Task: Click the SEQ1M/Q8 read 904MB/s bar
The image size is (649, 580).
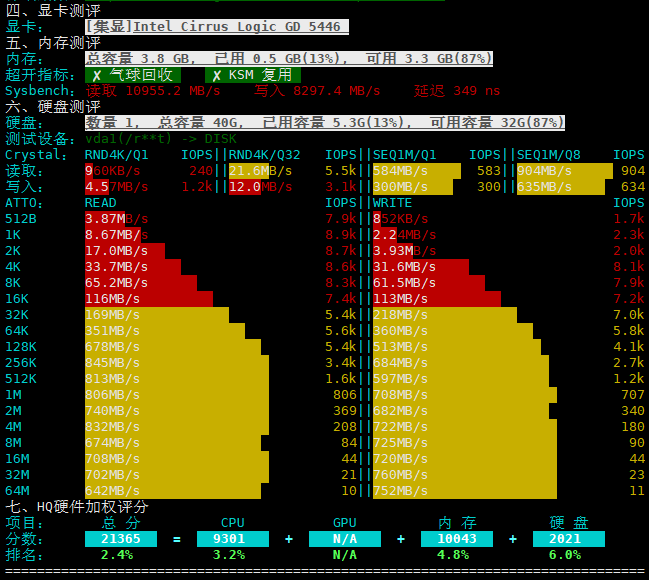Action: tap(565, 171)
